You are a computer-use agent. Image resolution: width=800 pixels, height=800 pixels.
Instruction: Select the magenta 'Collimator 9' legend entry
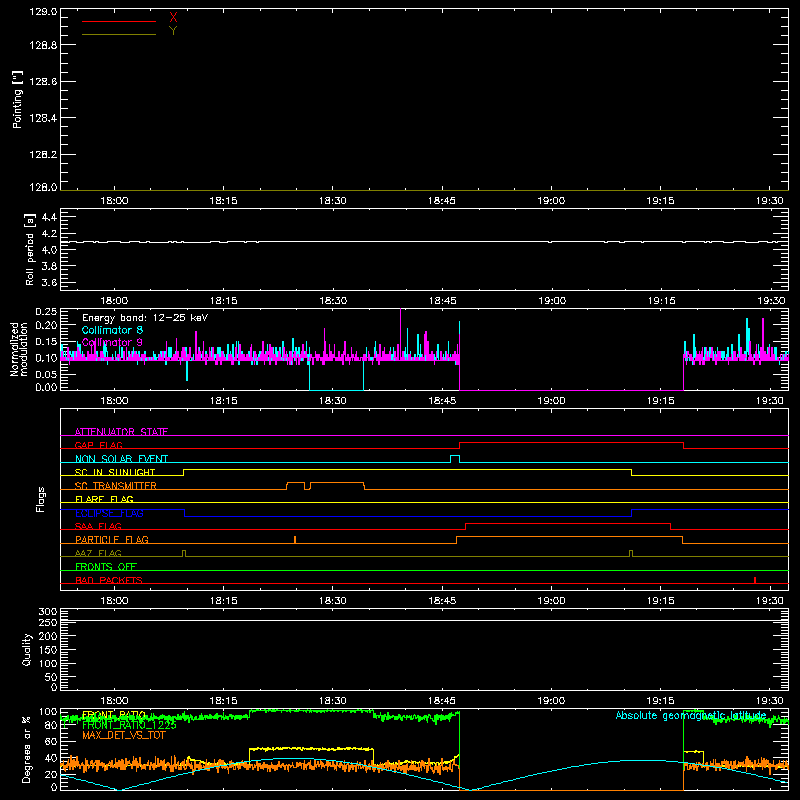[112, 342]
